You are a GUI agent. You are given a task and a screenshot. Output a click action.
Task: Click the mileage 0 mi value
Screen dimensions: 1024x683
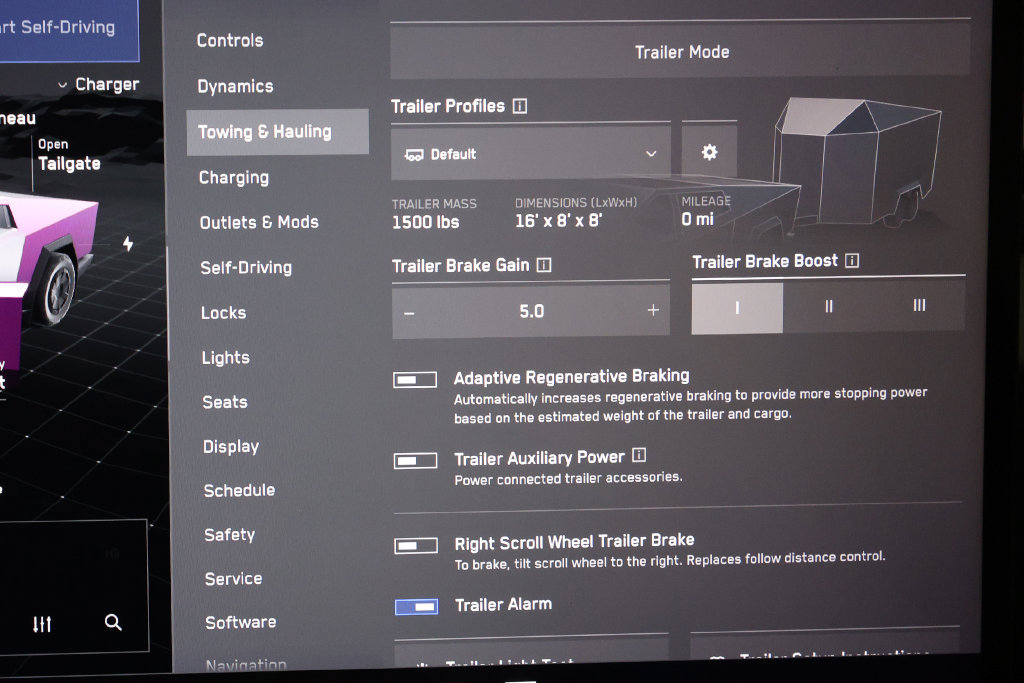pos(697,219)
